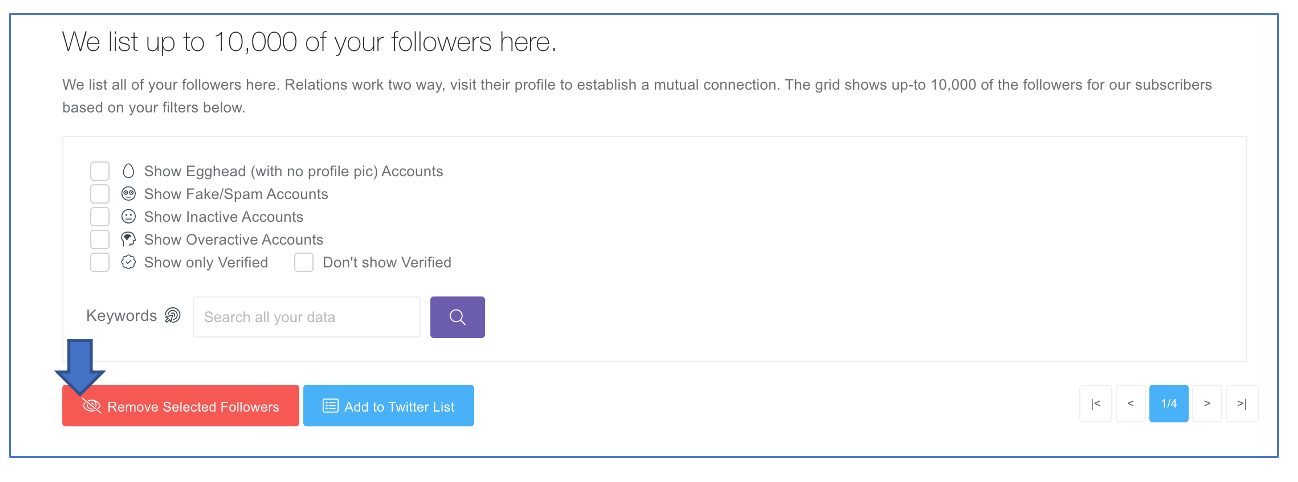This screenshot has height=482, width=1298.
Task: Click the verified badge icon
Action: [128, 262]
